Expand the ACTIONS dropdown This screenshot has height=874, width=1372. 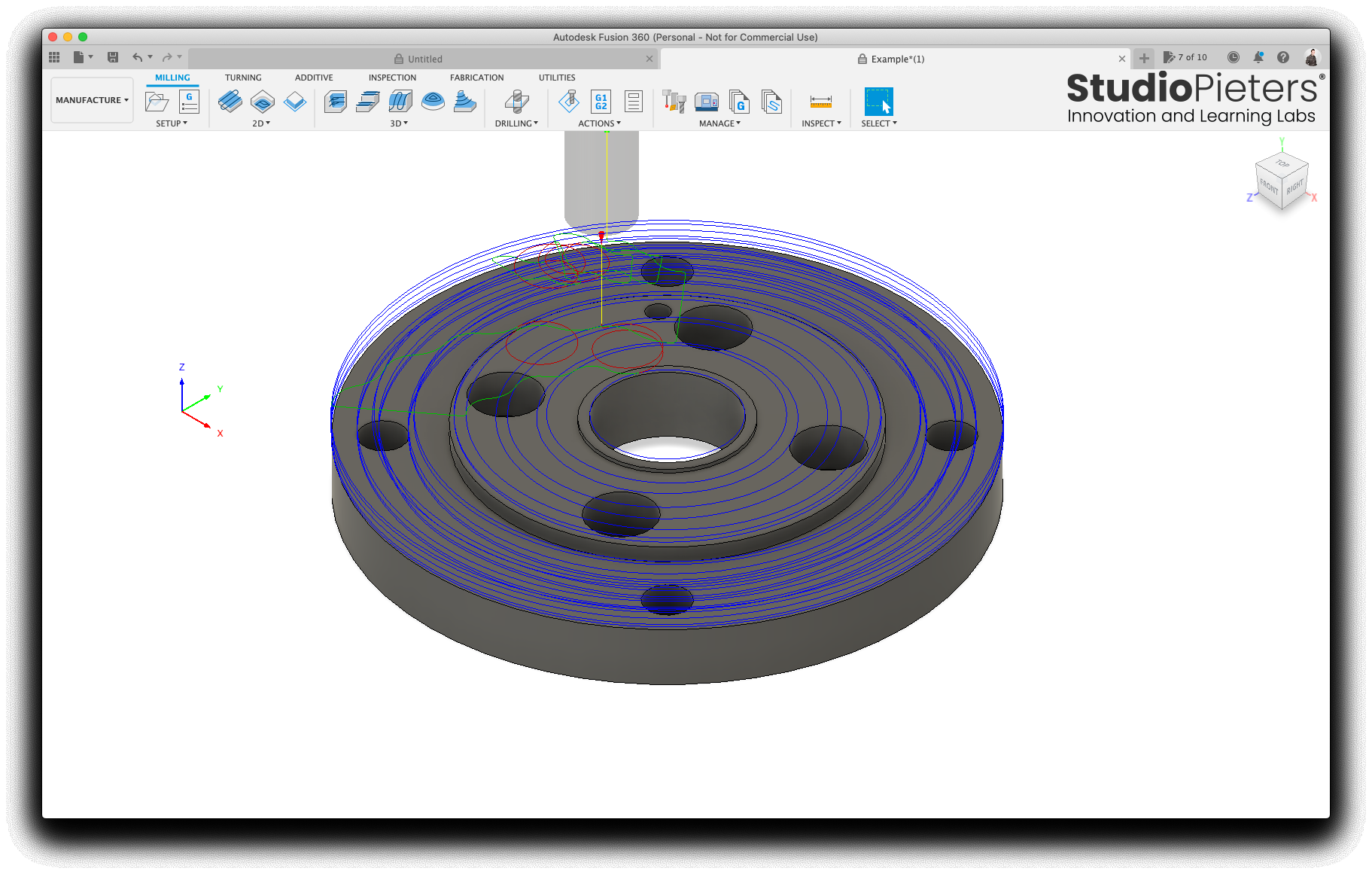[x=600, y=123]
